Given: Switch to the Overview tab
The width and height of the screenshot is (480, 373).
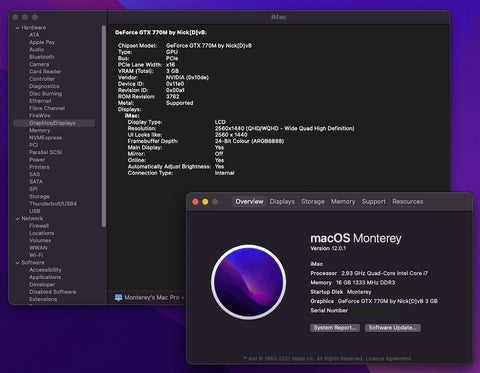Looking at the screenshot, I should click(x=249, y=202).
